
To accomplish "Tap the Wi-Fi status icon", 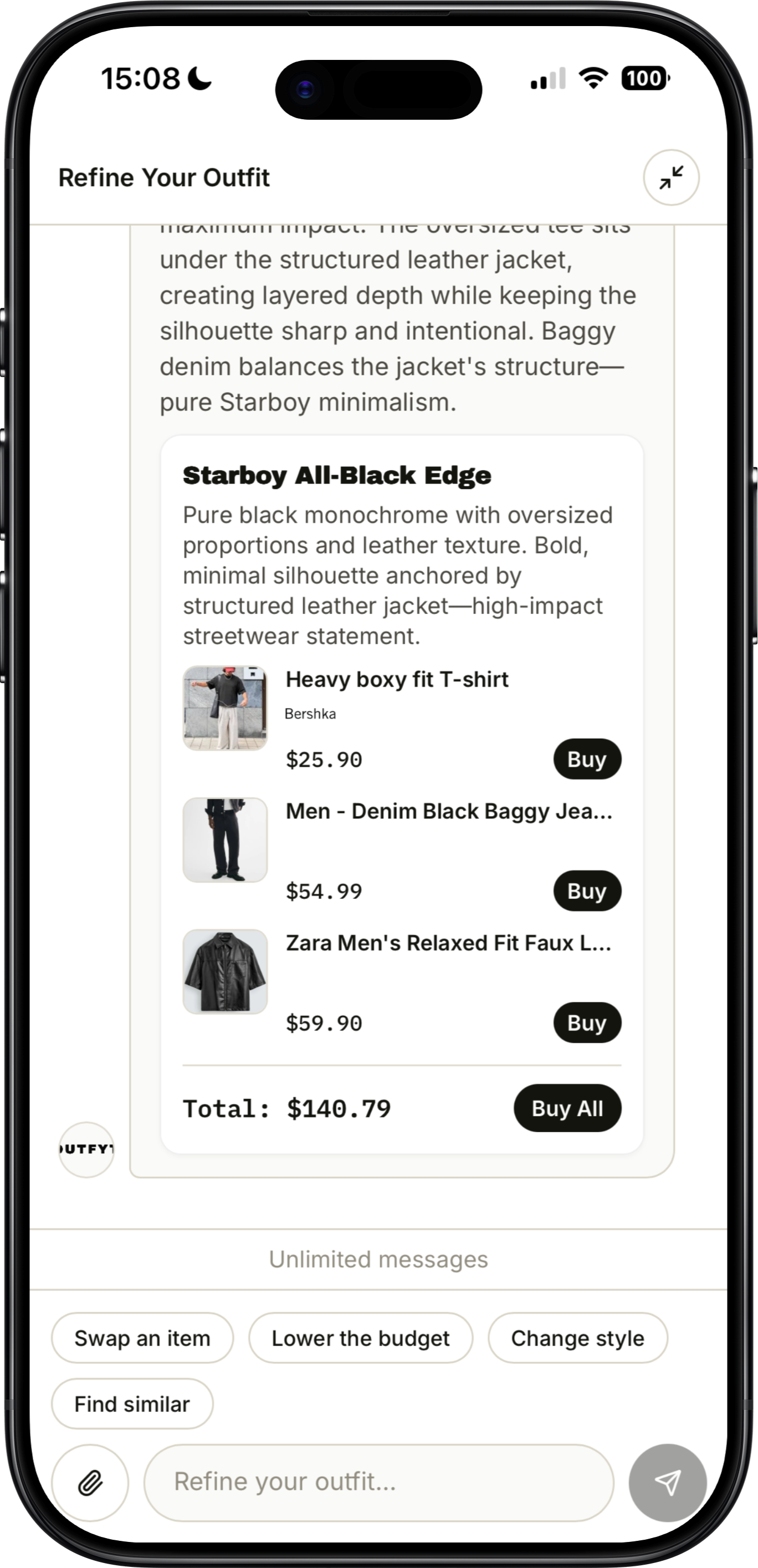I will pos(593,78).
